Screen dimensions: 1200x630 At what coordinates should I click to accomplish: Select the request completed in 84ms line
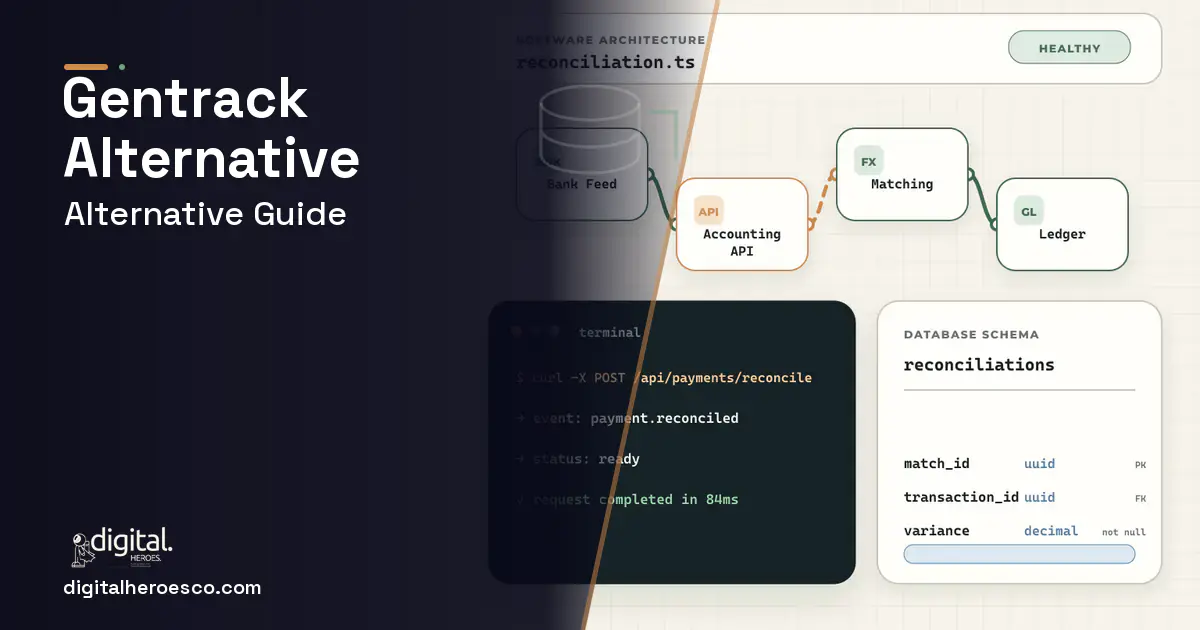click(x=626, y=499)
